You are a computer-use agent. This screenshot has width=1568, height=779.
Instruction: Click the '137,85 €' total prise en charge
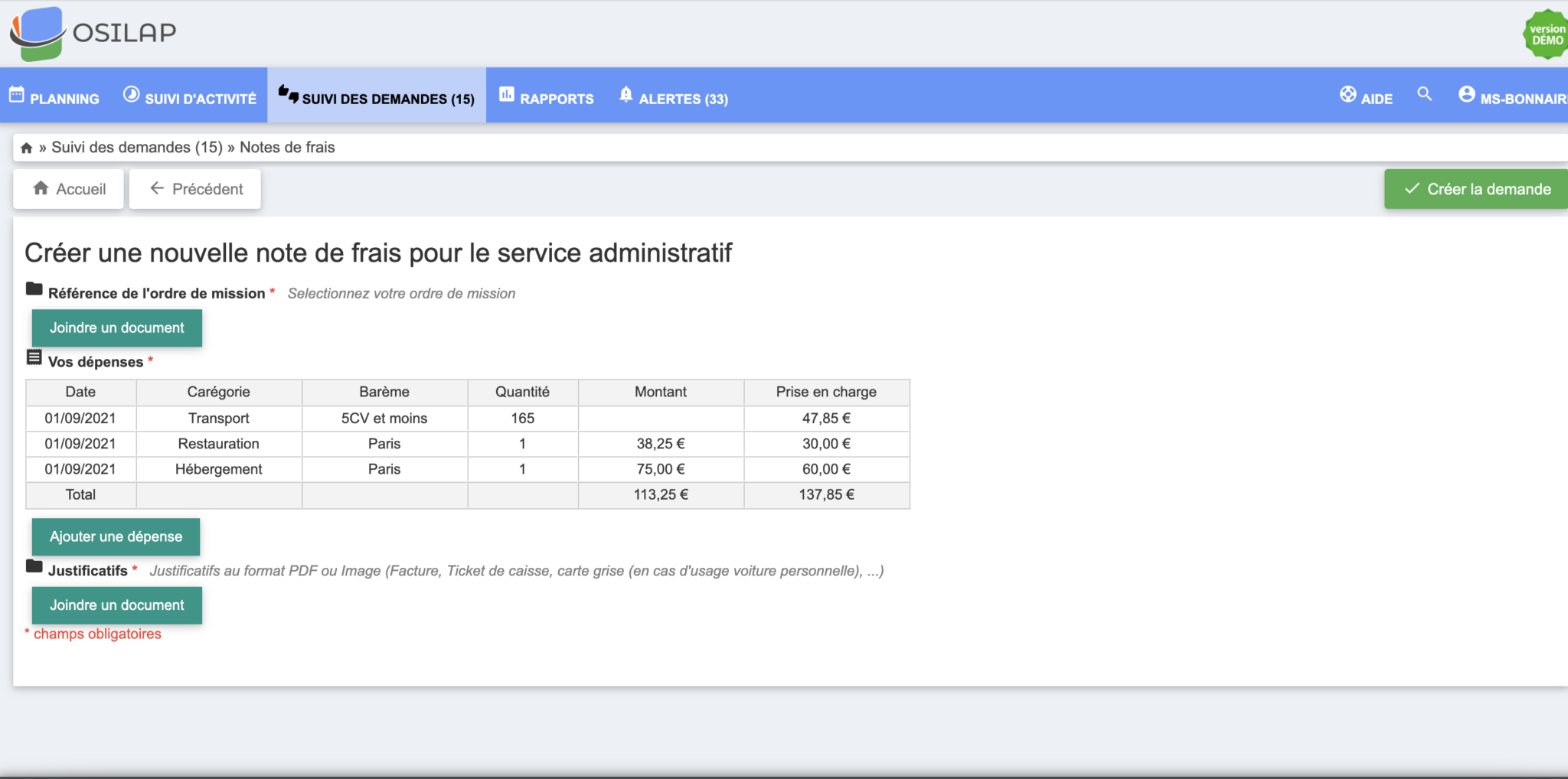(x=827, y=494)
